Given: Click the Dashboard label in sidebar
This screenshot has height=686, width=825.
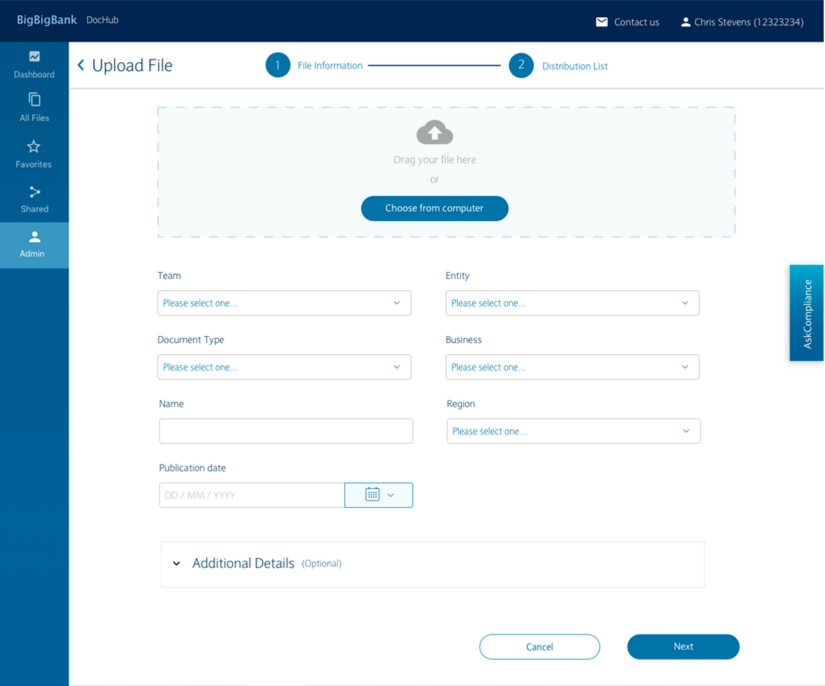Looking at the screenshot, I should (34, 75).
